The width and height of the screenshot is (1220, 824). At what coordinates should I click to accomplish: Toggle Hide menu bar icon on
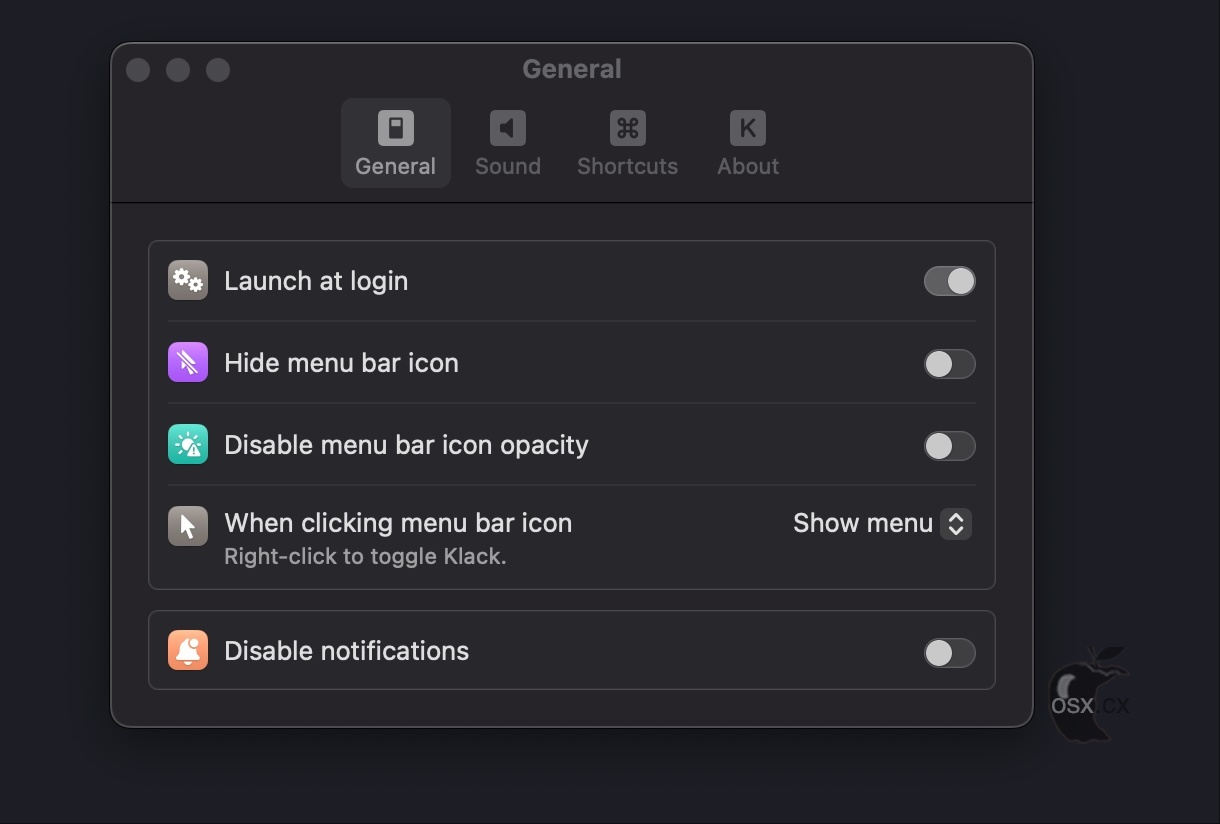[949, 364]
